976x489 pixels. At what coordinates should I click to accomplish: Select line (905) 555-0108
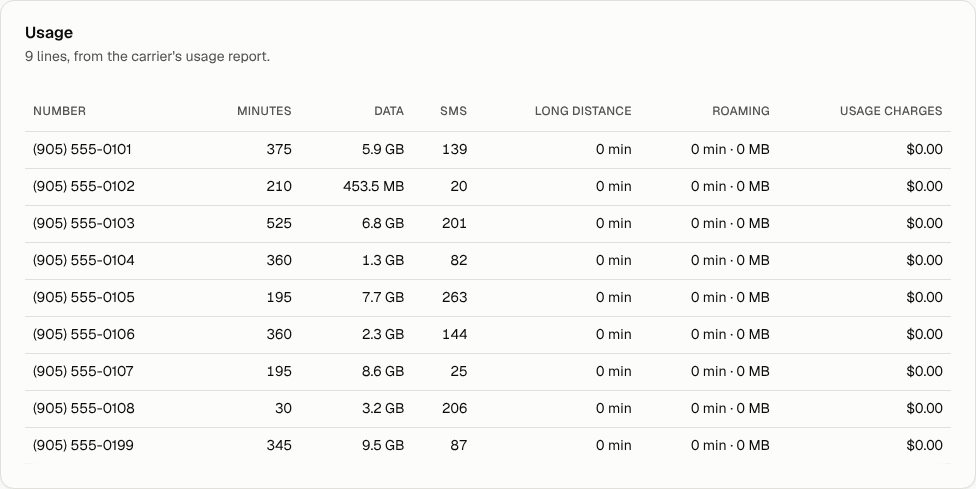488,409
